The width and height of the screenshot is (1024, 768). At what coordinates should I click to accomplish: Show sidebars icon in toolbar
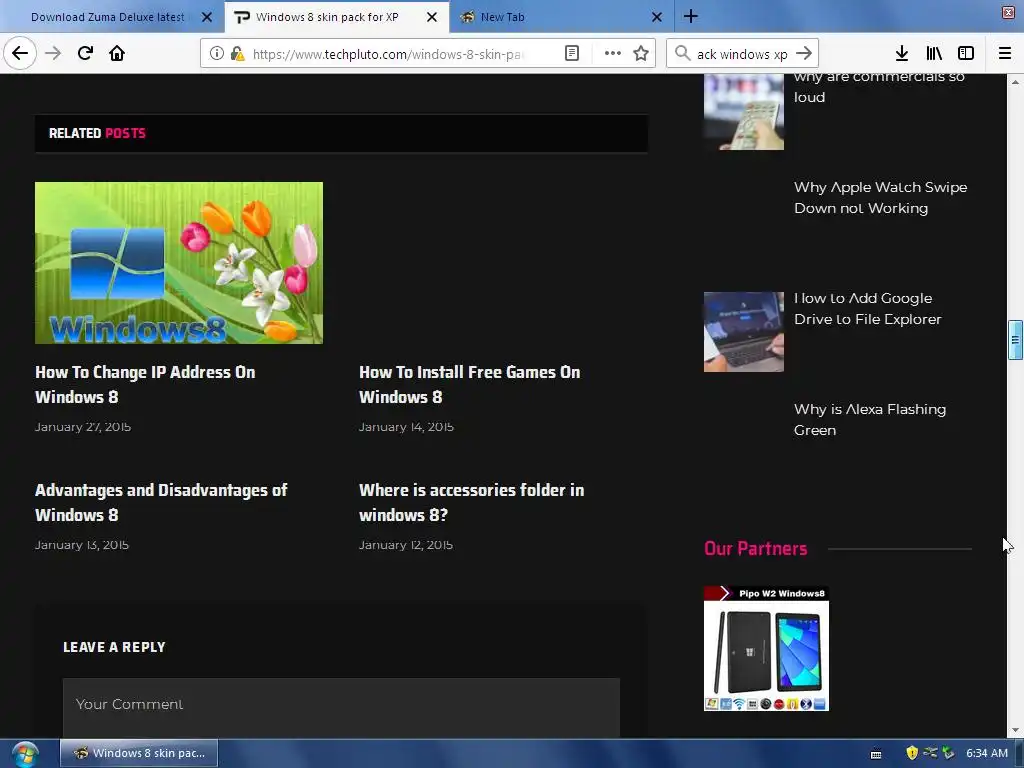point(966,54)
